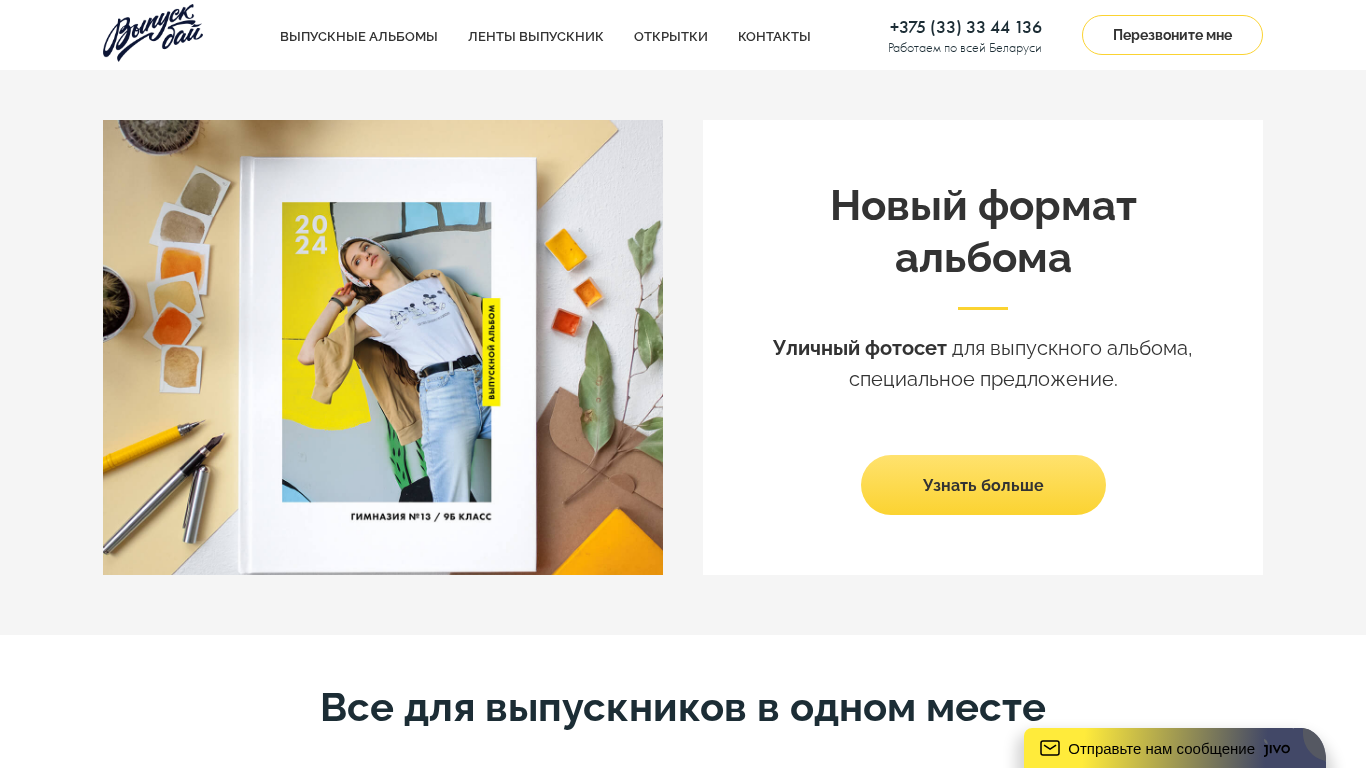Click the Перезвоните мне callback button
Image resolution: width=1366 pixels, height=768 pixels.
pyautogui.click(x=1172, y=35)
